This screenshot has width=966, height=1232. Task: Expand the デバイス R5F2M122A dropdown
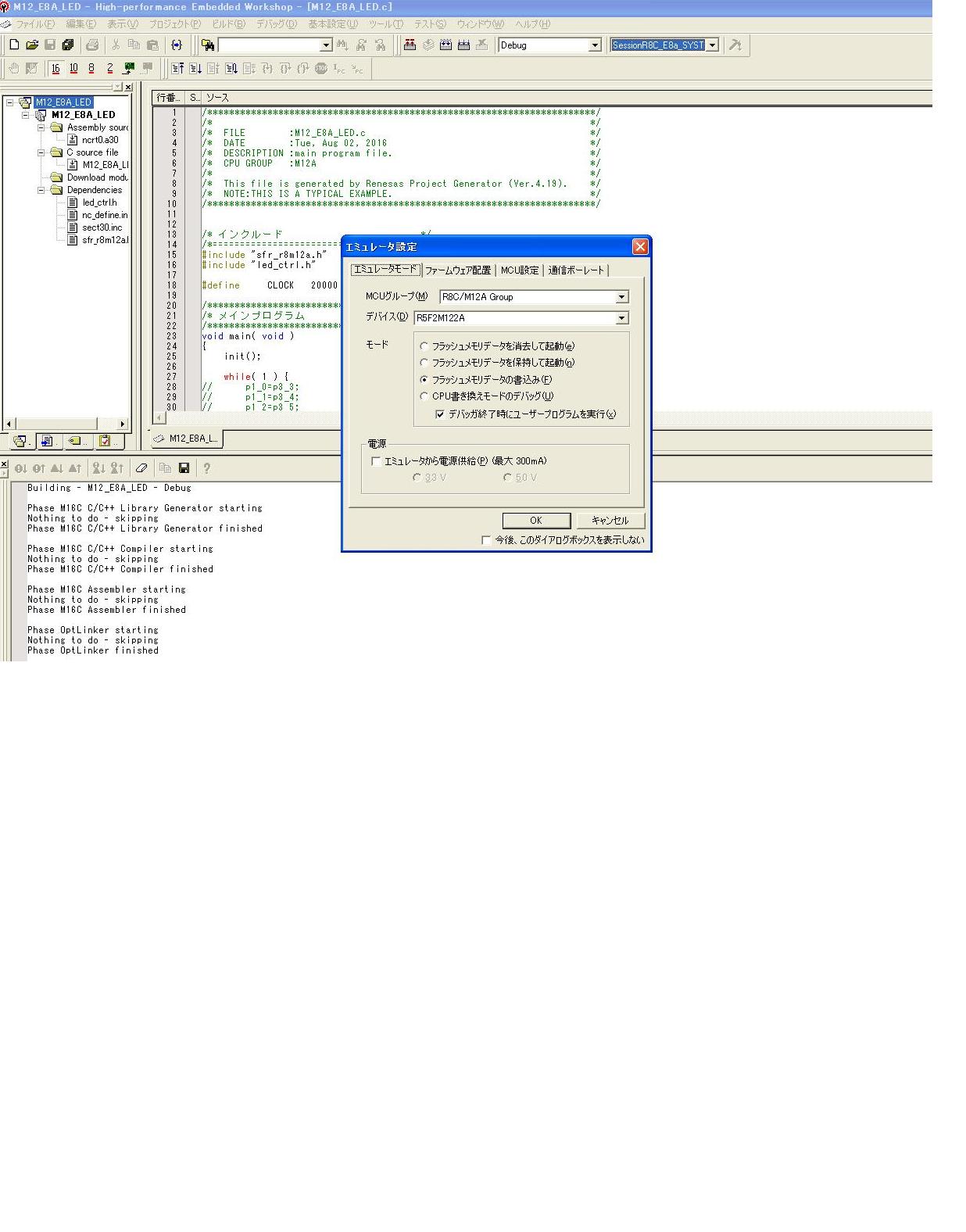(x=621, y=318)
